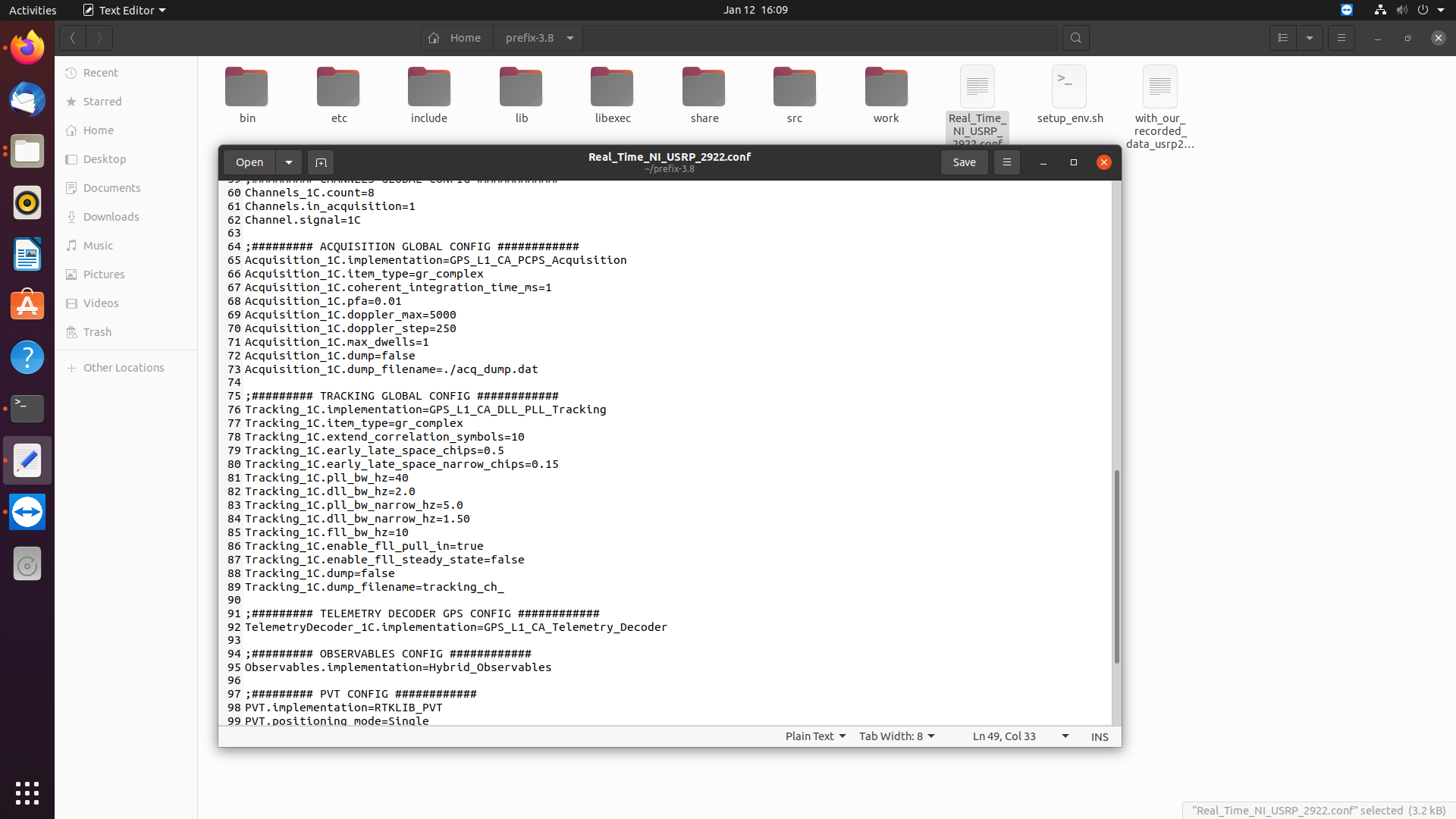Click the Open button in gedit
This screenshot has height=819, width=1456.
coord(249,162)
